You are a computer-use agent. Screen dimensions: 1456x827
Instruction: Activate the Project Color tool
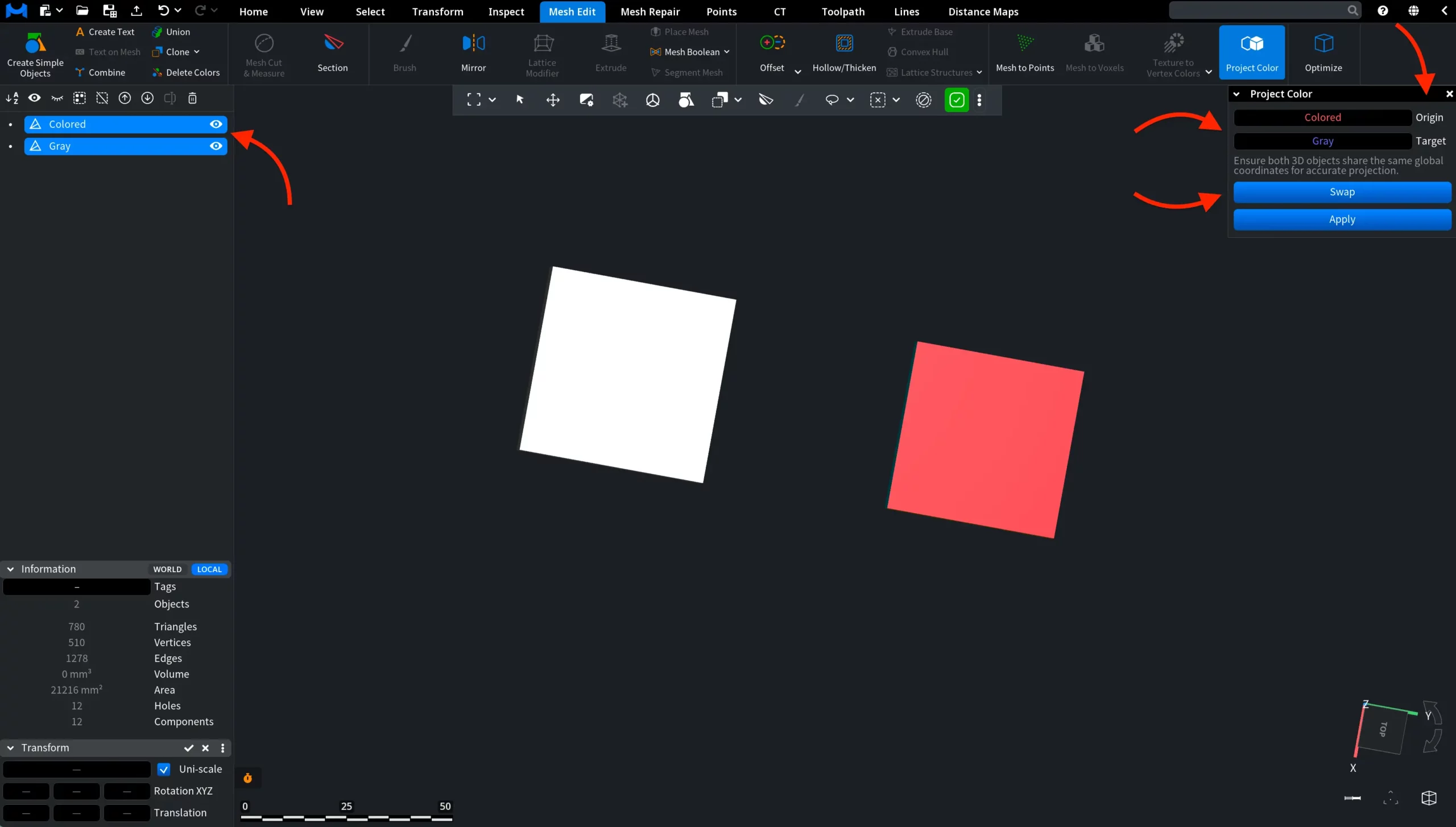[x=1252, y=53]
